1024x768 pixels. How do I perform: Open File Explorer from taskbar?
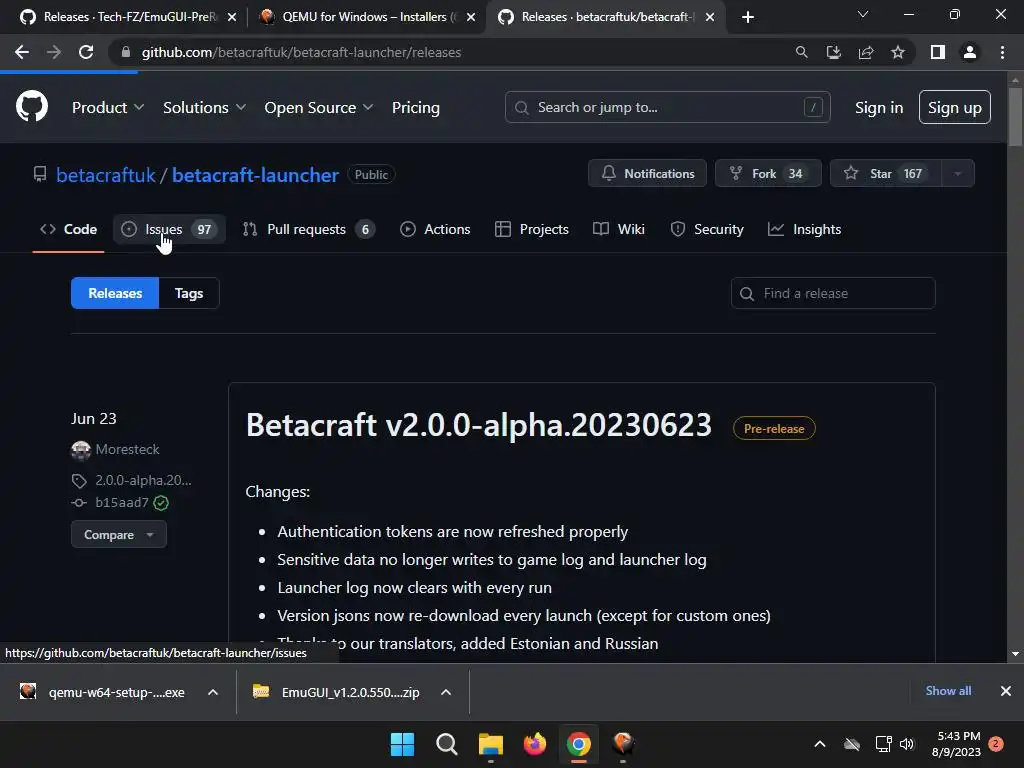click(490, 744)
